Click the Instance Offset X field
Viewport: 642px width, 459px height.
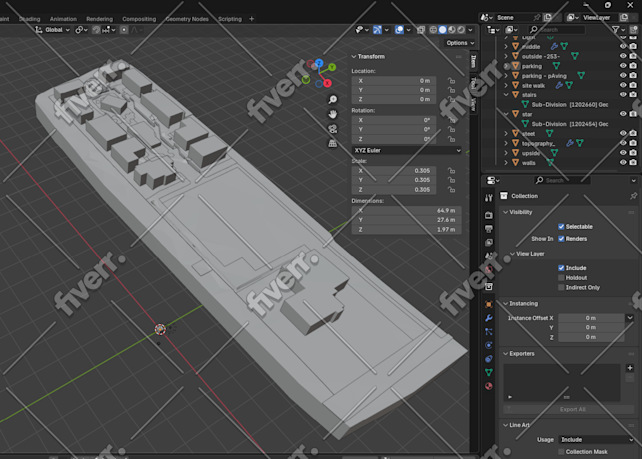coord(590,318)
